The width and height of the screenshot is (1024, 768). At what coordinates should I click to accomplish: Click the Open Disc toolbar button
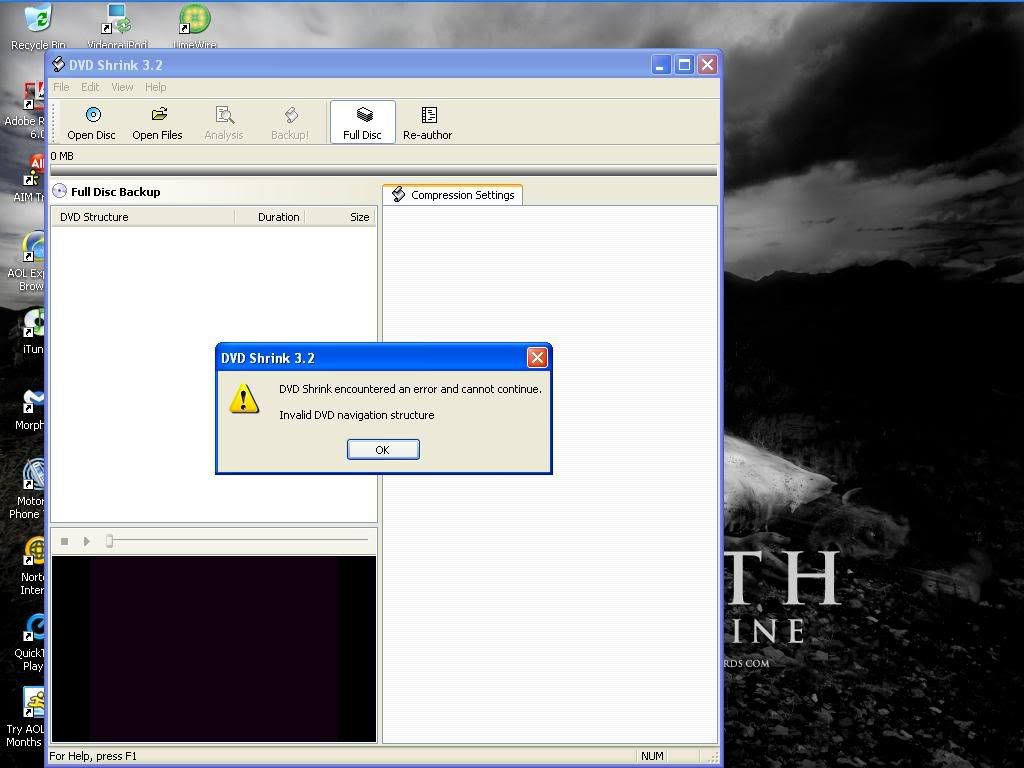(x=91, y=123)
